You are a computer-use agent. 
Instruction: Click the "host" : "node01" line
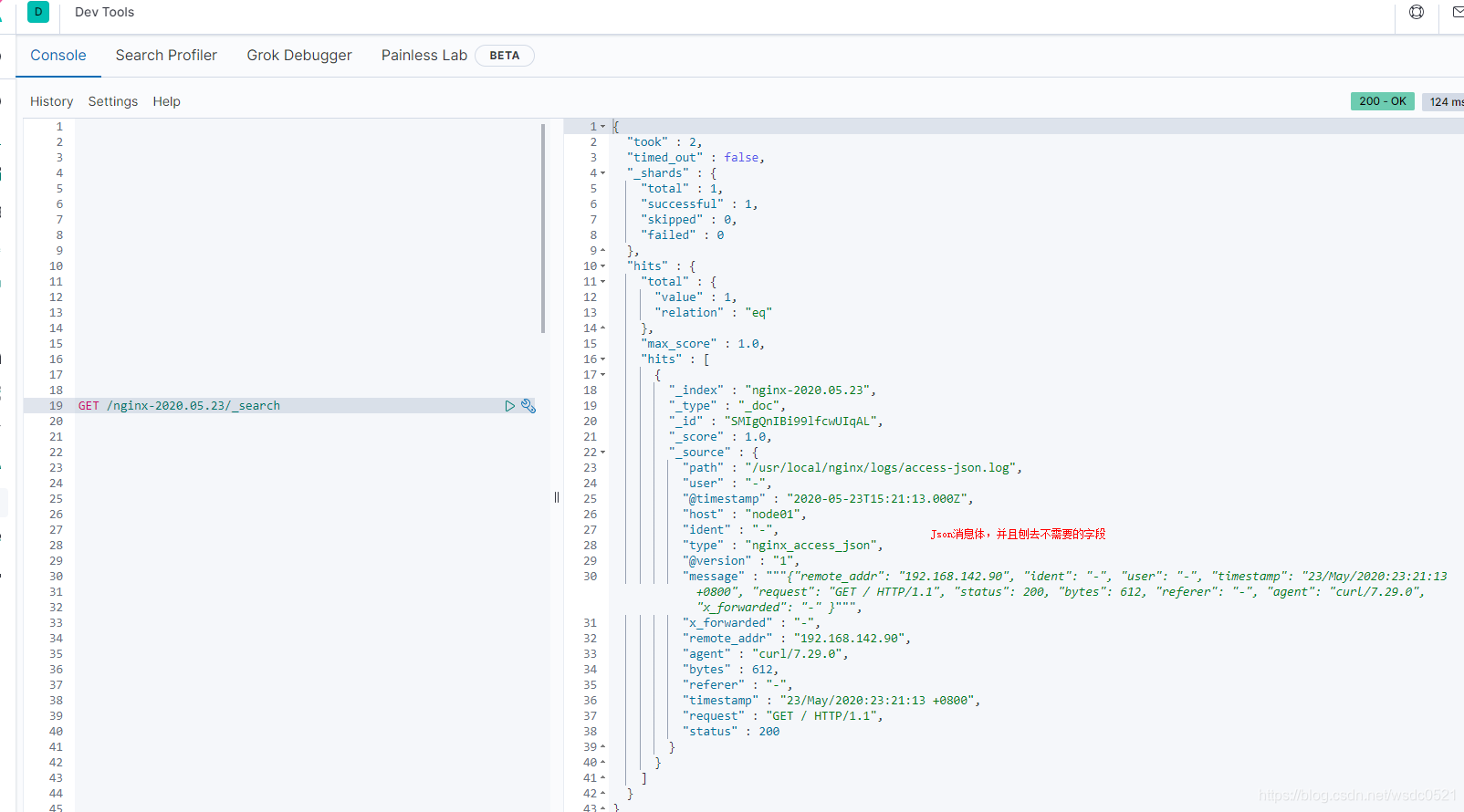point(744,515)
